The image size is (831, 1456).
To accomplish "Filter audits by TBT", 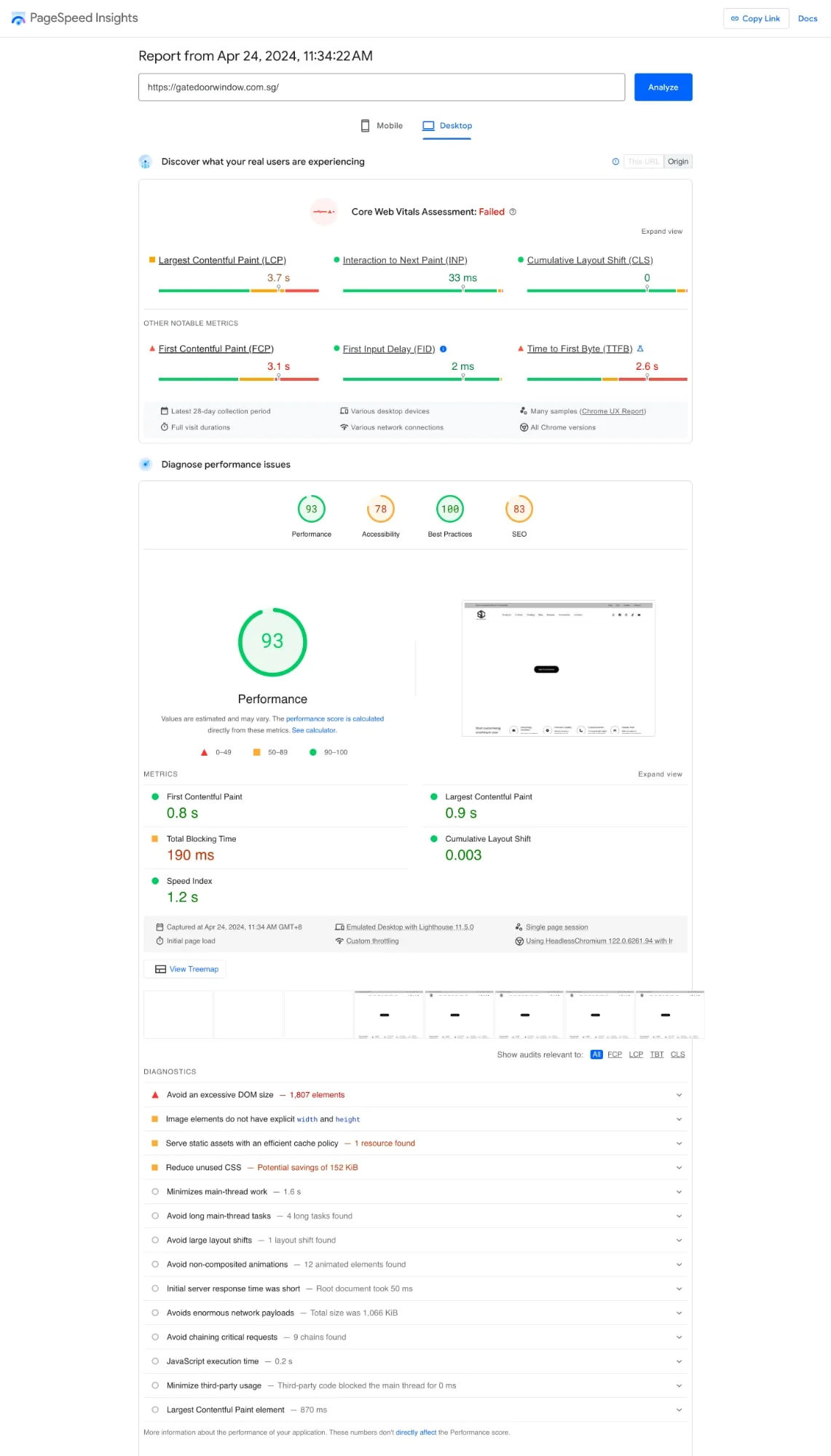I will click(656, 1055).
